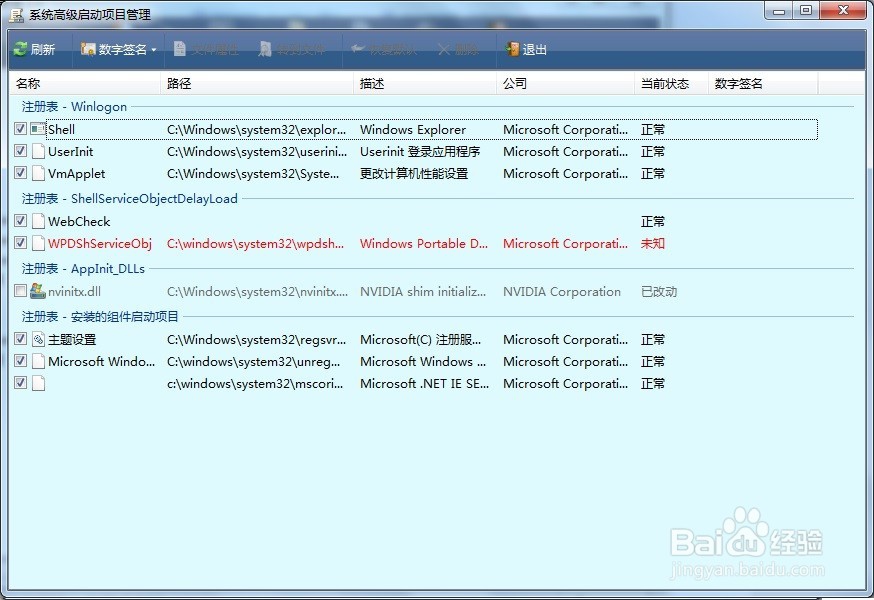Enable the nvinitx.dll checkbox
Viewport: 874px width, 600px height.
pyautogui.click(x=21, y=291)
